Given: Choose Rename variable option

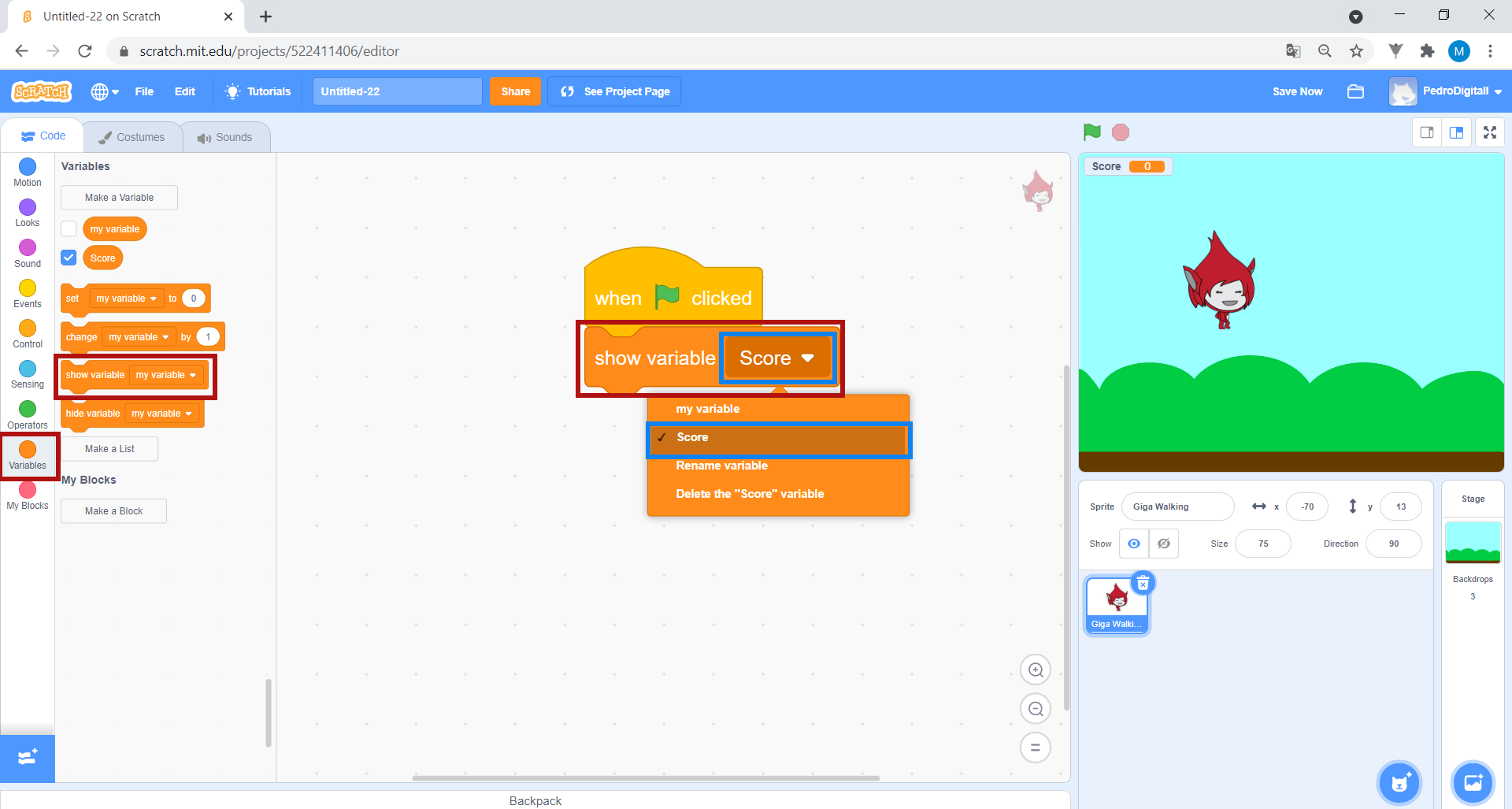Looking at the screenshot, I should pos(778,466).
